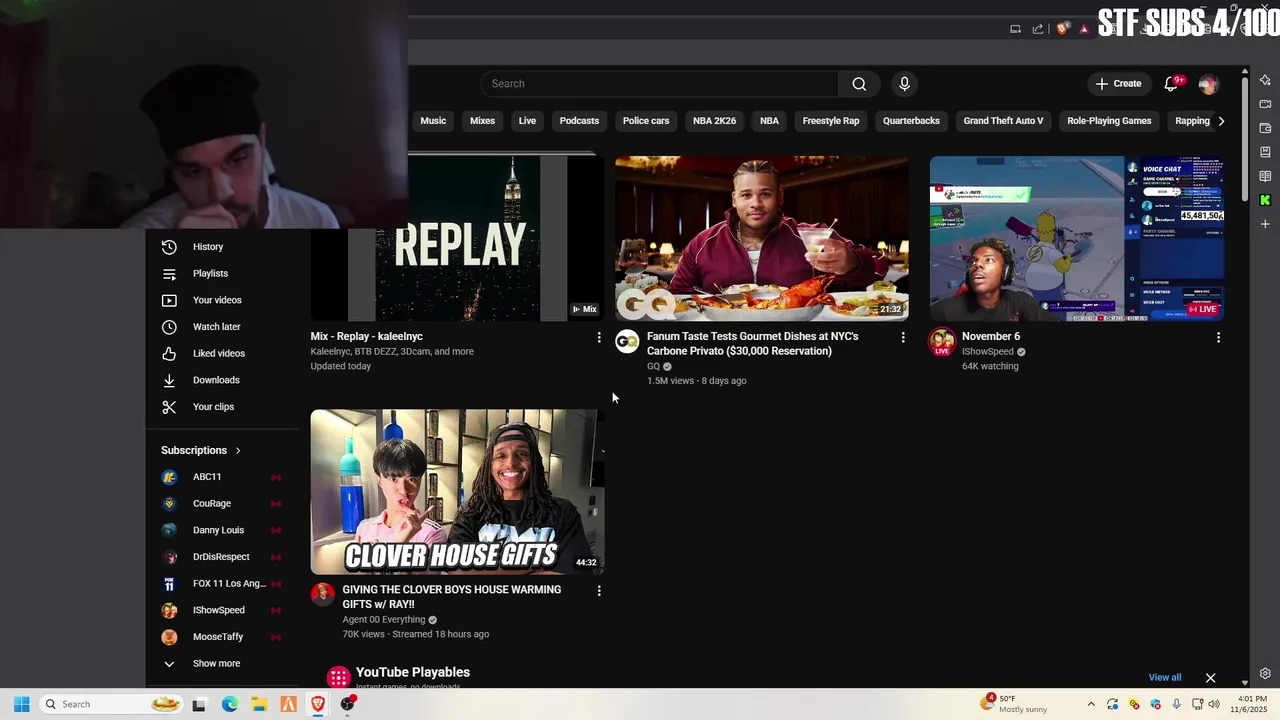Viewport: 1280px width, 720px height.
Task: Show hidden system tray icons
Action: click(x=1091, y=704)
